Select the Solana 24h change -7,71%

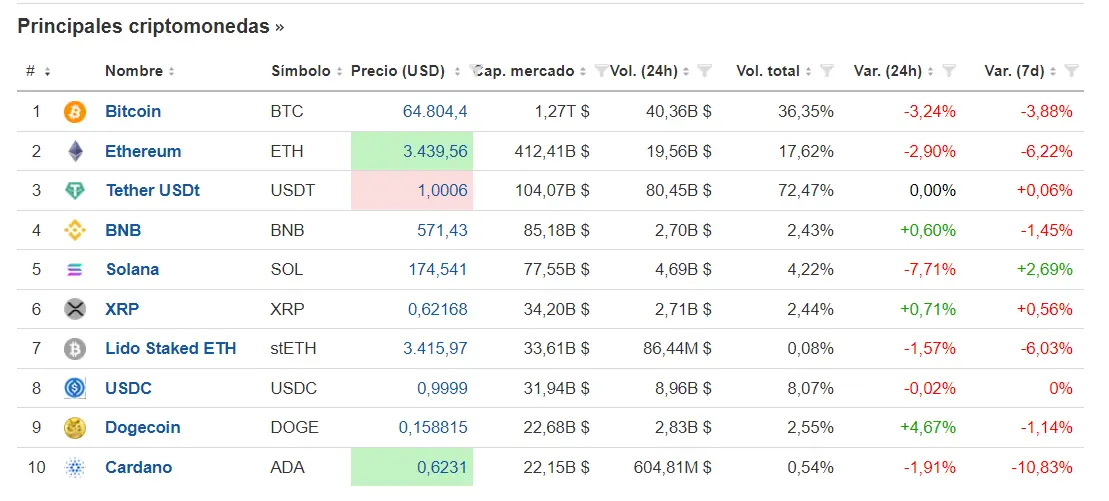(x=929, y=270)
